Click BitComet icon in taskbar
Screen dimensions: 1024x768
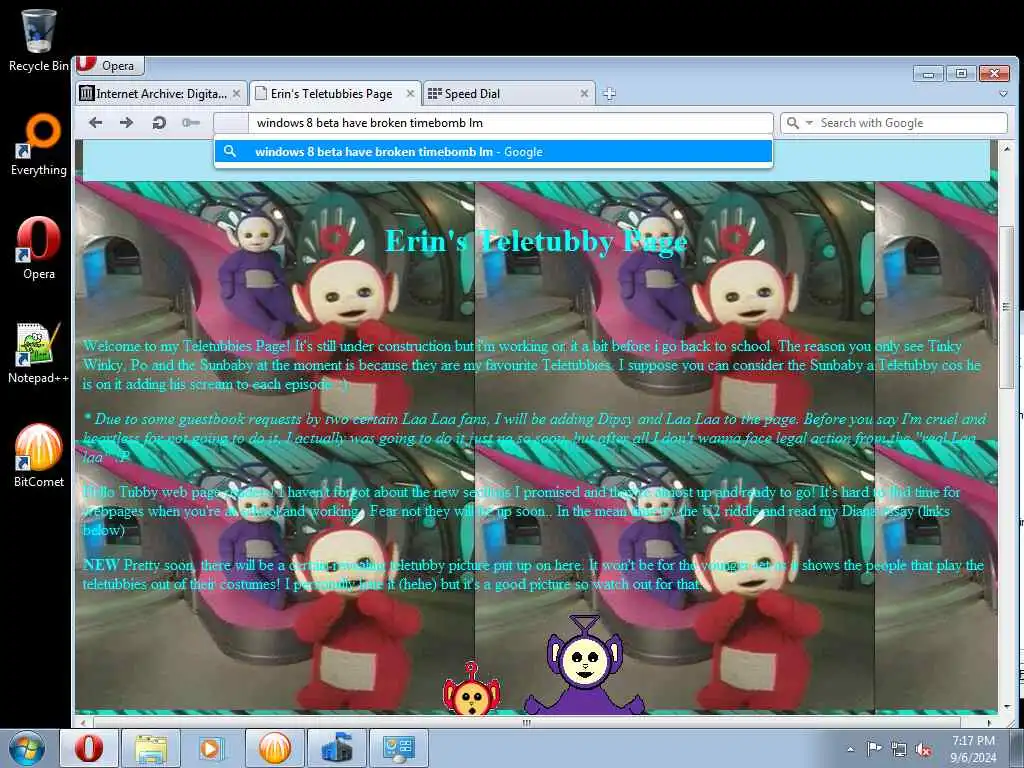(274, 748)
